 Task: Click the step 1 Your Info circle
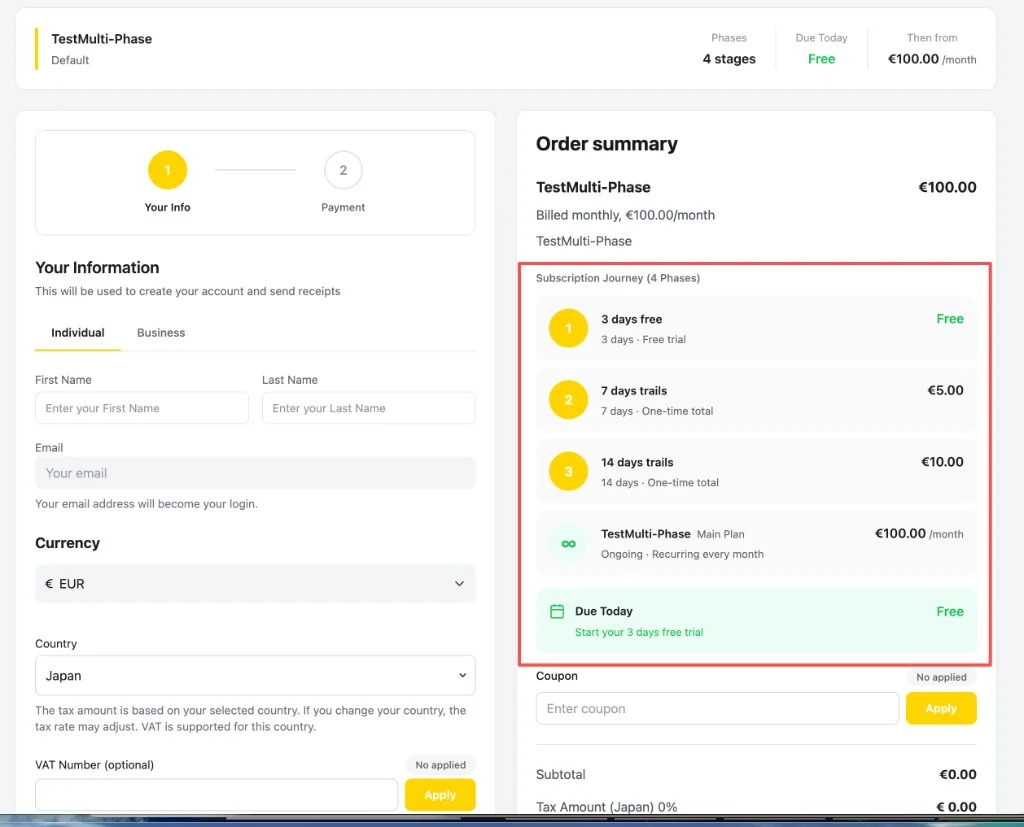point(167,170)
